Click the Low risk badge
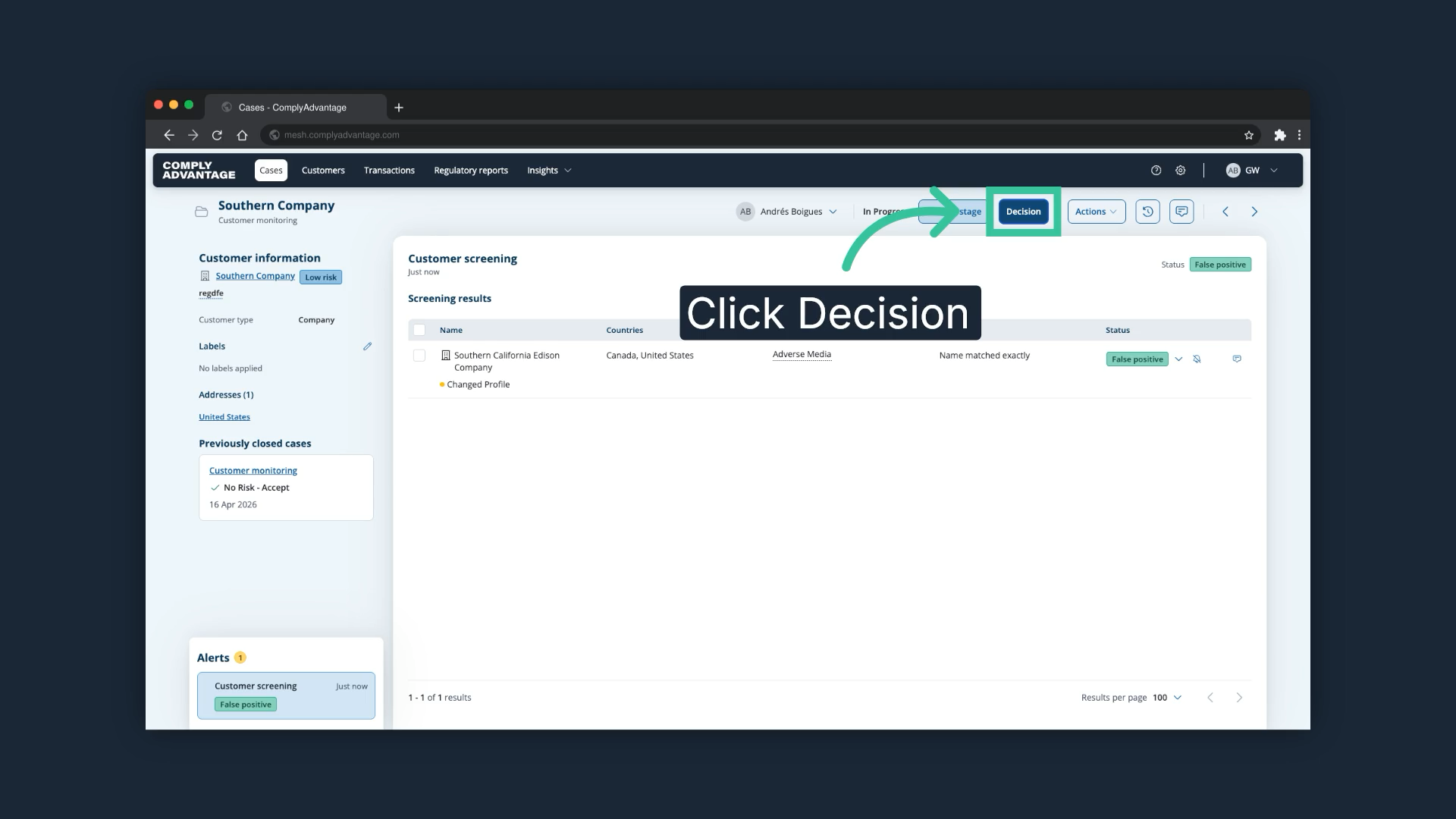The image size is (1456, 819). 321,278
